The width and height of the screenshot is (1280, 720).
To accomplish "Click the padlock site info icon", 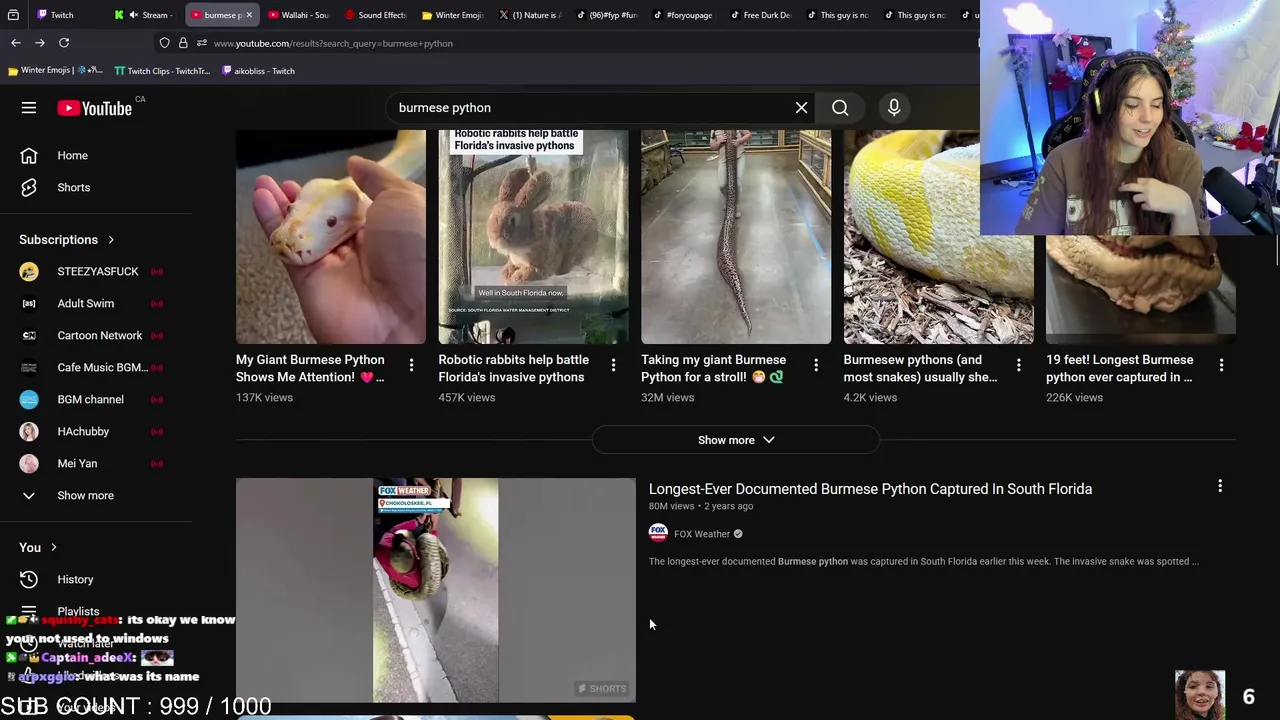I will pyautogui.click(x=183, y=43).
